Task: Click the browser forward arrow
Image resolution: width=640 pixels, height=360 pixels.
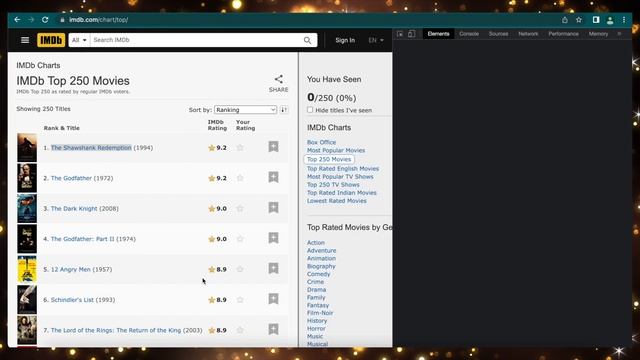Action: click(x=31, y=20)
